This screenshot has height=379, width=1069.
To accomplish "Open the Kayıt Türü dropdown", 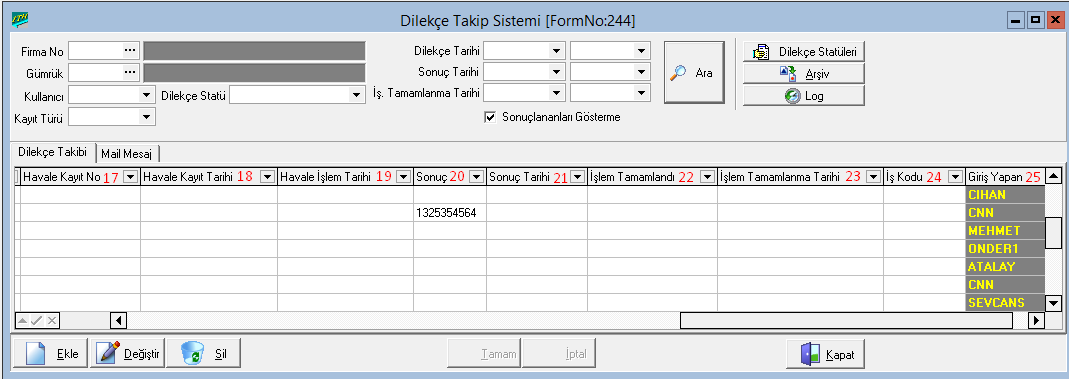I will pyautogui.click(x=147, y=117).
